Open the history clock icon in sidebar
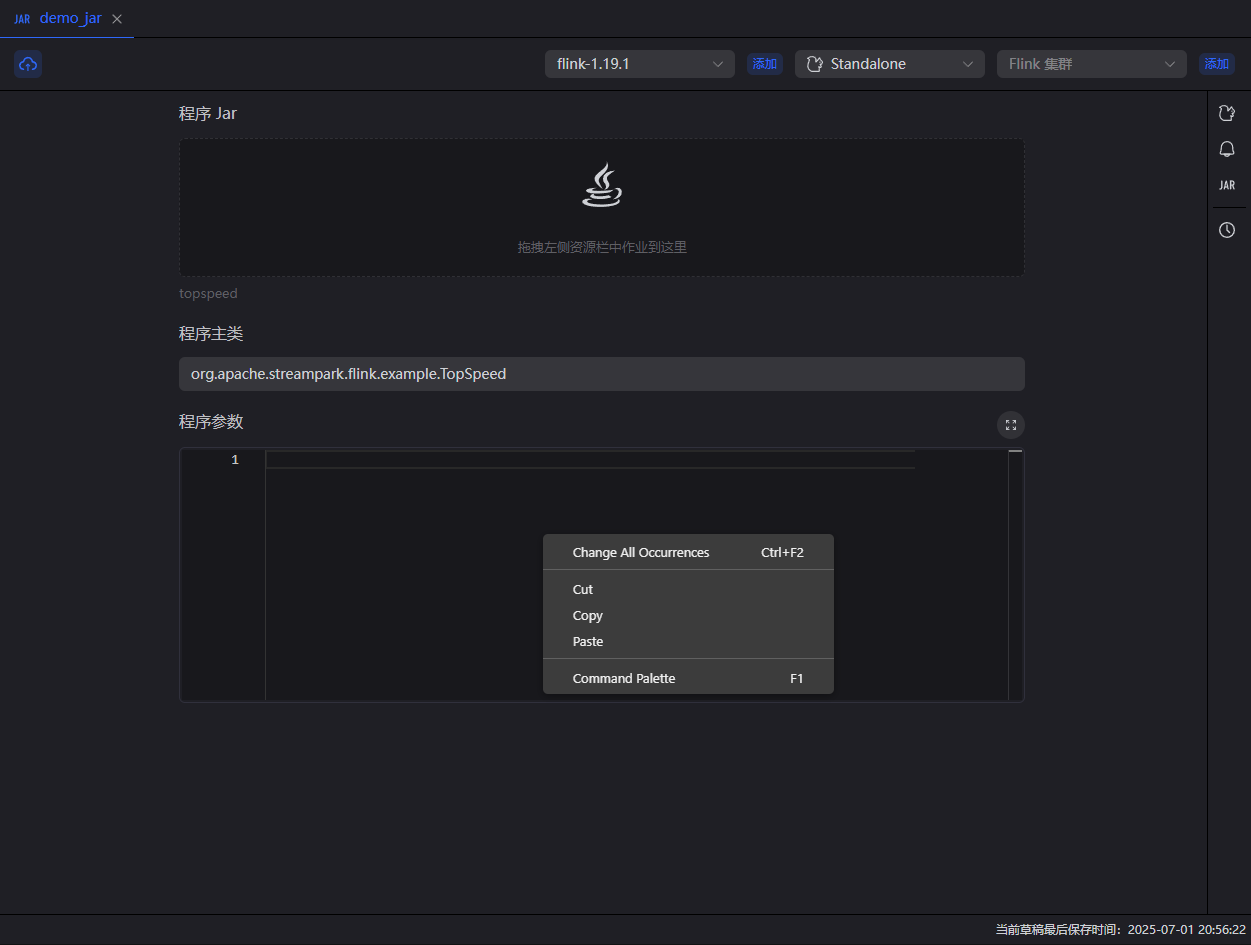The height and width of the screenshot is (945, 1251). click(1227, 230)
